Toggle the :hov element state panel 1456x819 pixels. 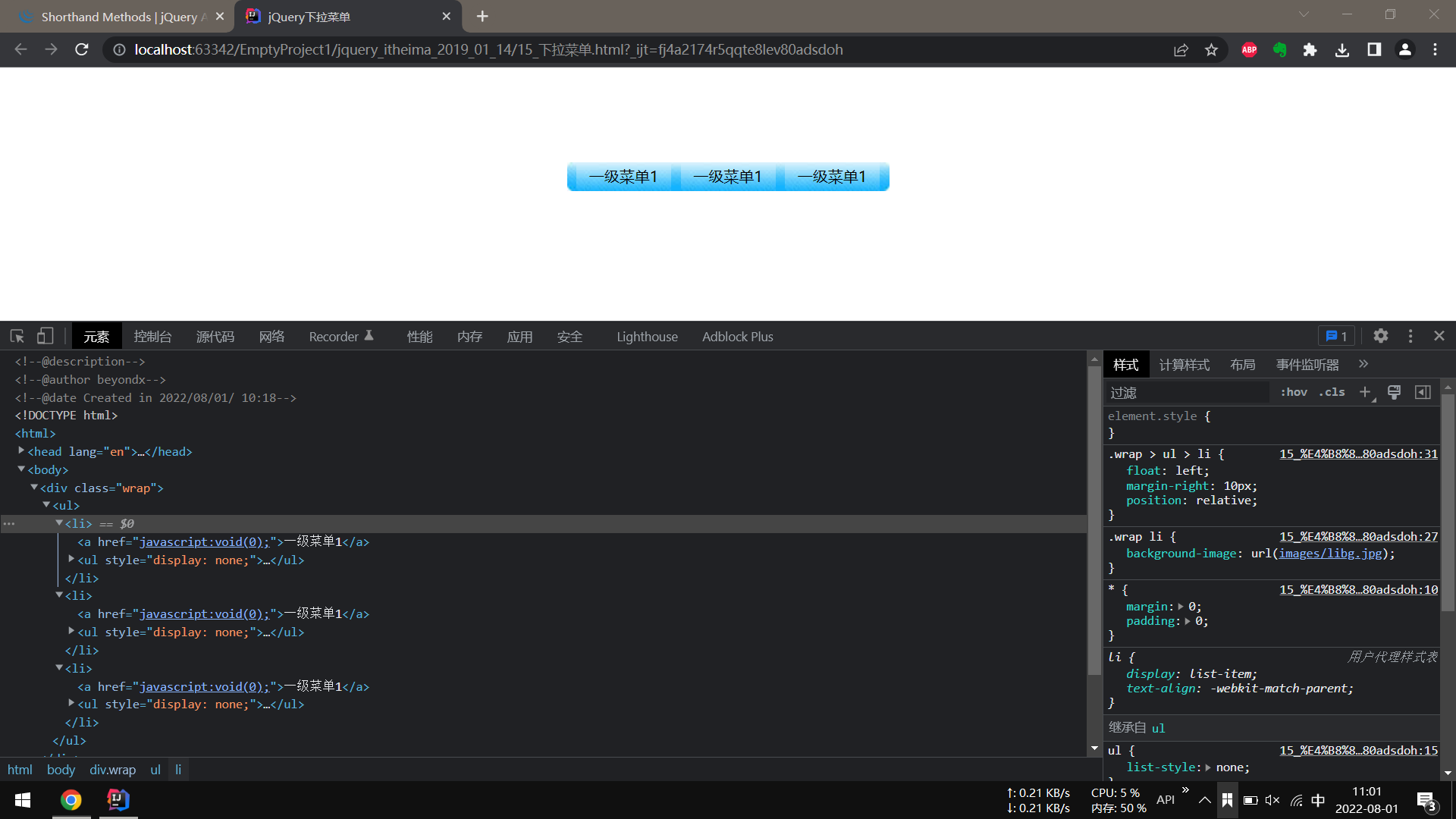pyautogui.click(x=1294, y=392)
